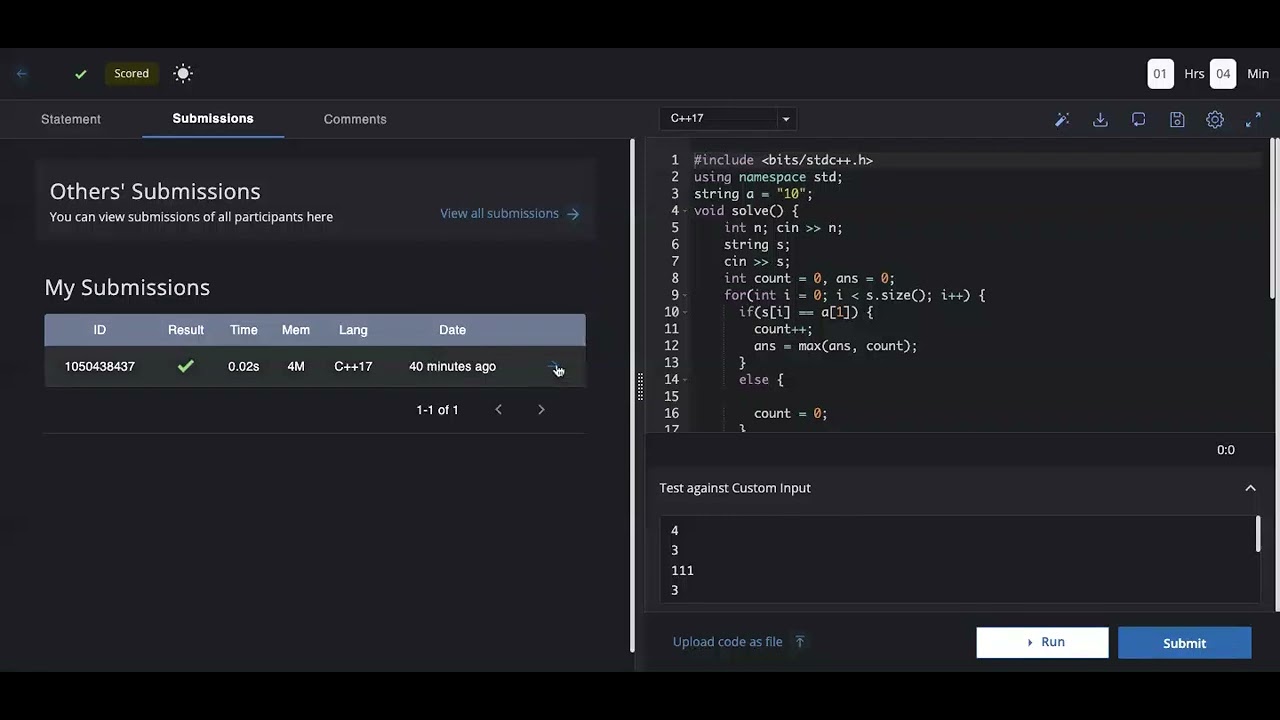Click the ID column header

100,330
